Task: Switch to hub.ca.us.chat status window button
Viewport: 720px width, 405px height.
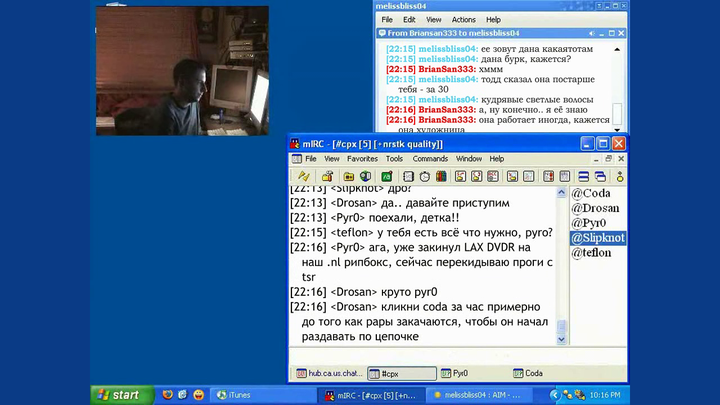Action: 329,373
